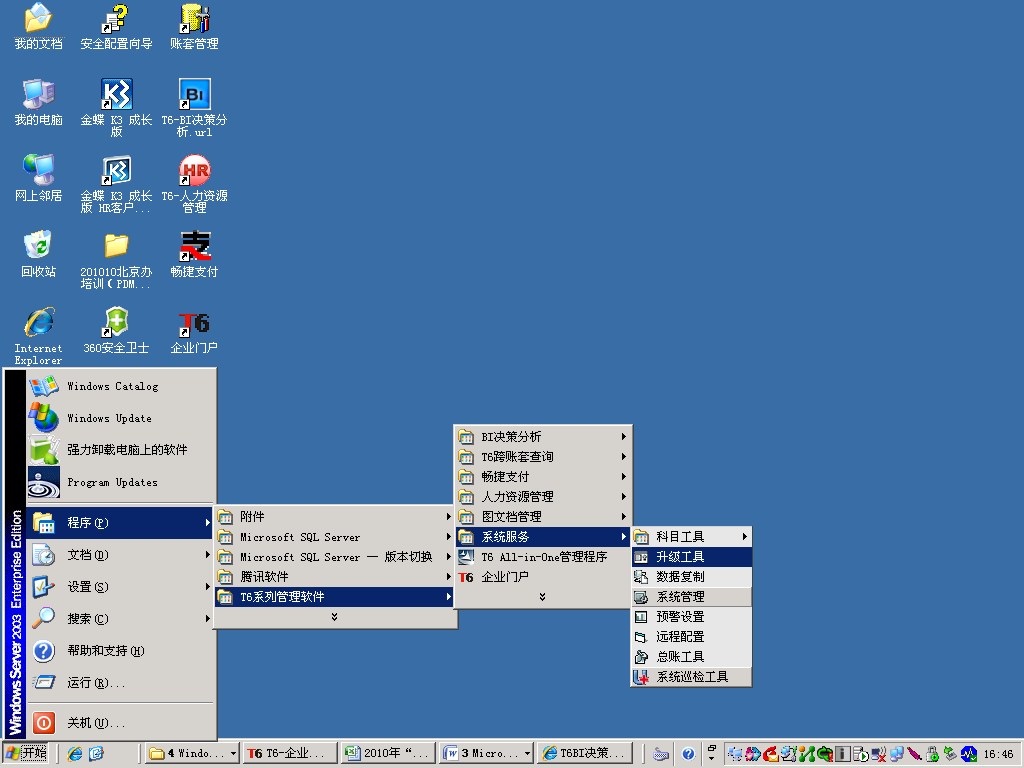Expand 畅捷支付 submenu folder
This screenshot has width=1024, height=768.
tap(543, 477)
